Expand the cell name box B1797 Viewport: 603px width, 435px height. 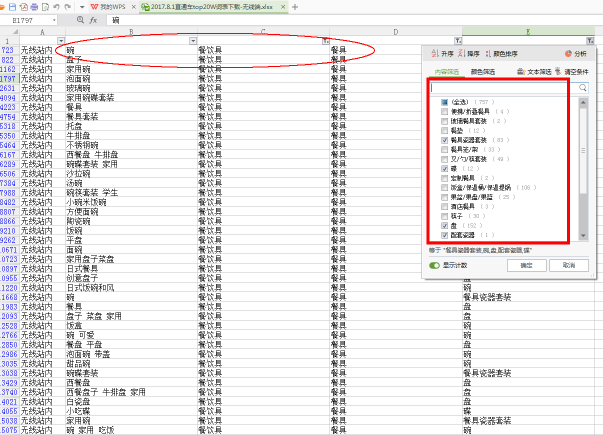[66, 20]
